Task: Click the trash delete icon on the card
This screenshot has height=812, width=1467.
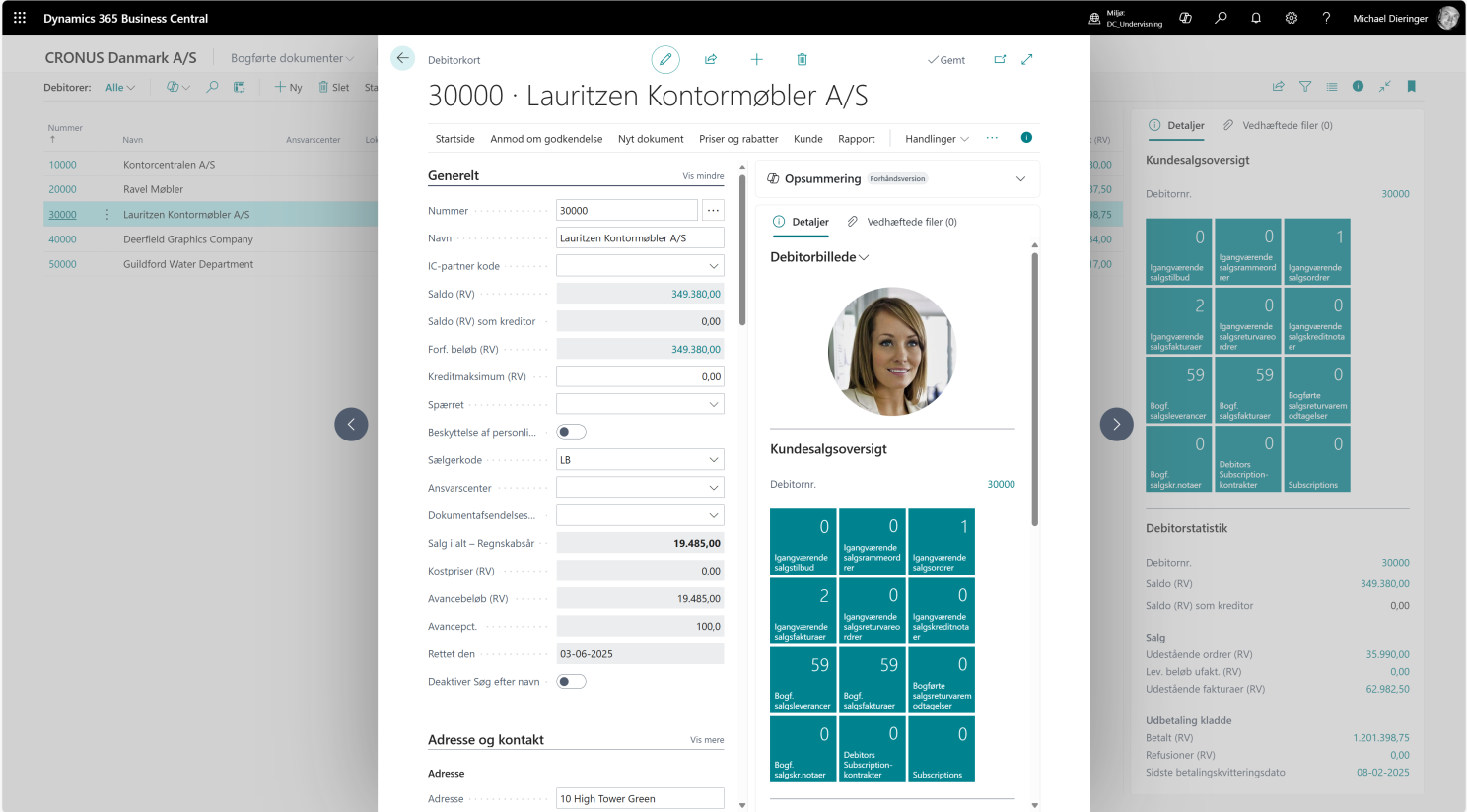Action: click(802, 60)
